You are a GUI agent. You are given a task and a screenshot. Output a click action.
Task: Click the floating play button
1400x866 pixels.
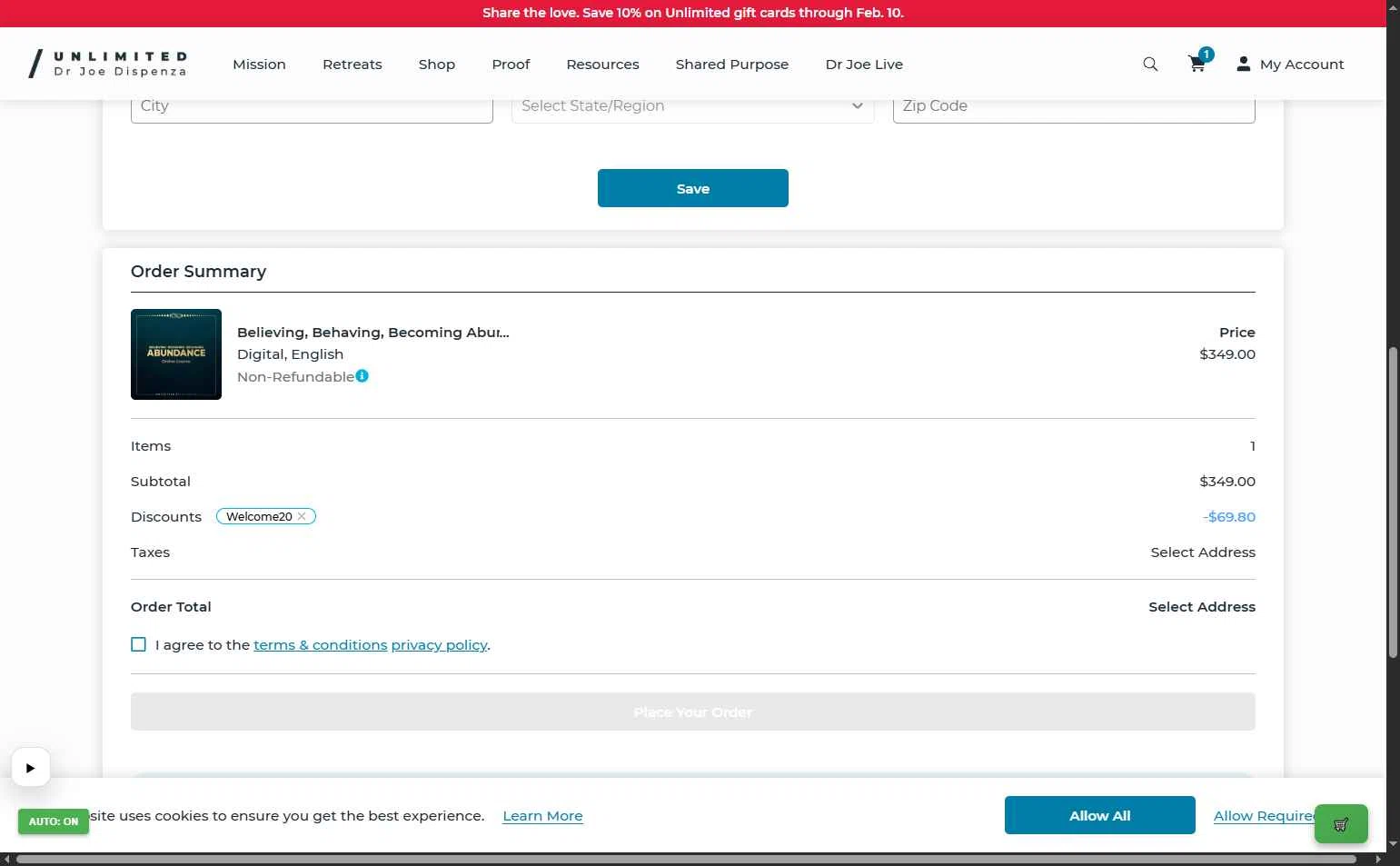(31, 768)
